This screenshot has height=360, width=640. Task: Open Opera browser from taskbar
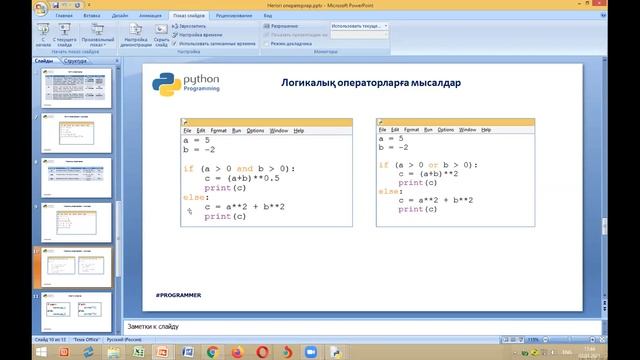(x=262, y=352)
